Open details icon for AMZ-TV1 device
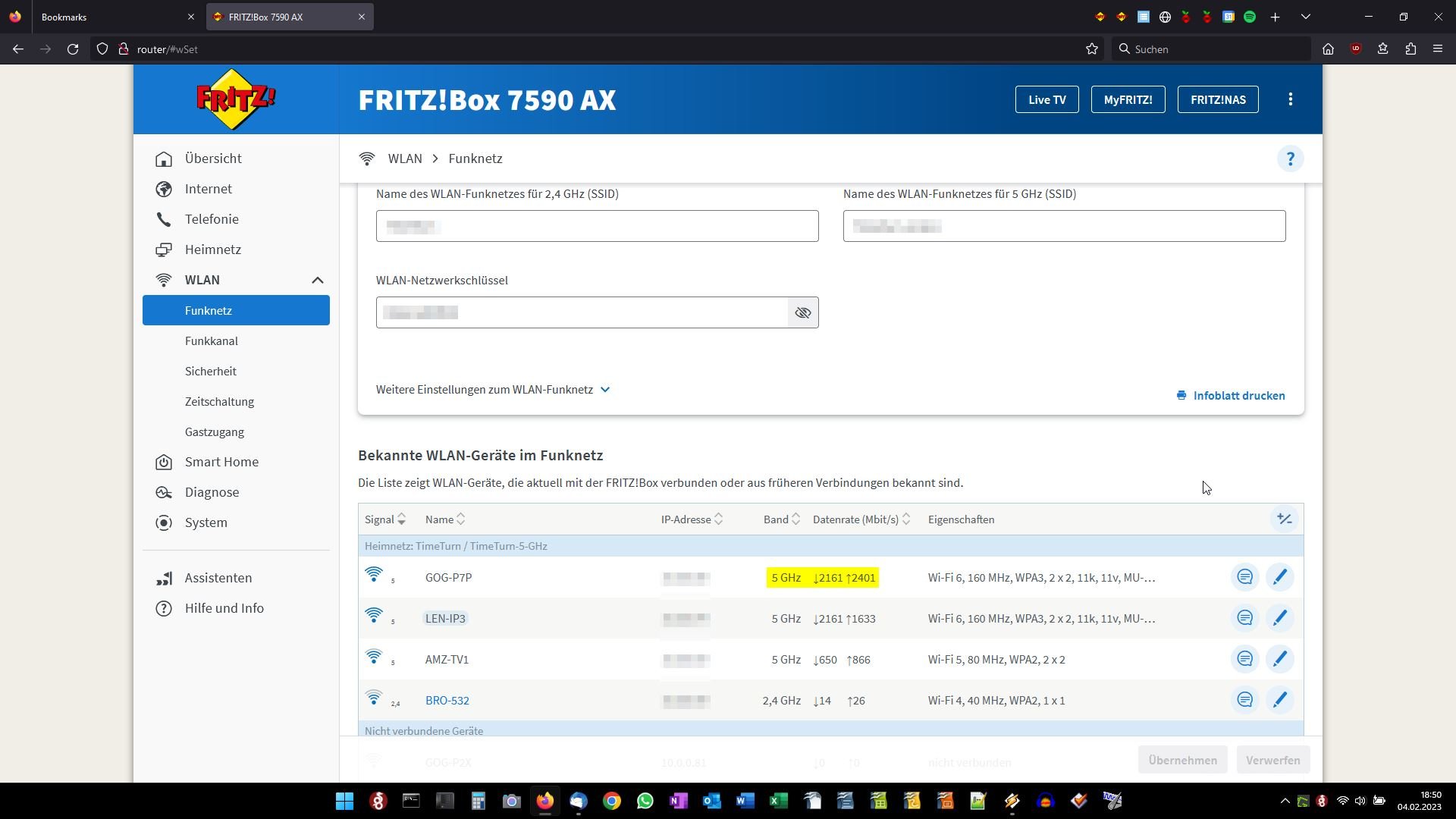Image resolution: width=1456 pixels, height=819 pixels. pos(1244,660)
